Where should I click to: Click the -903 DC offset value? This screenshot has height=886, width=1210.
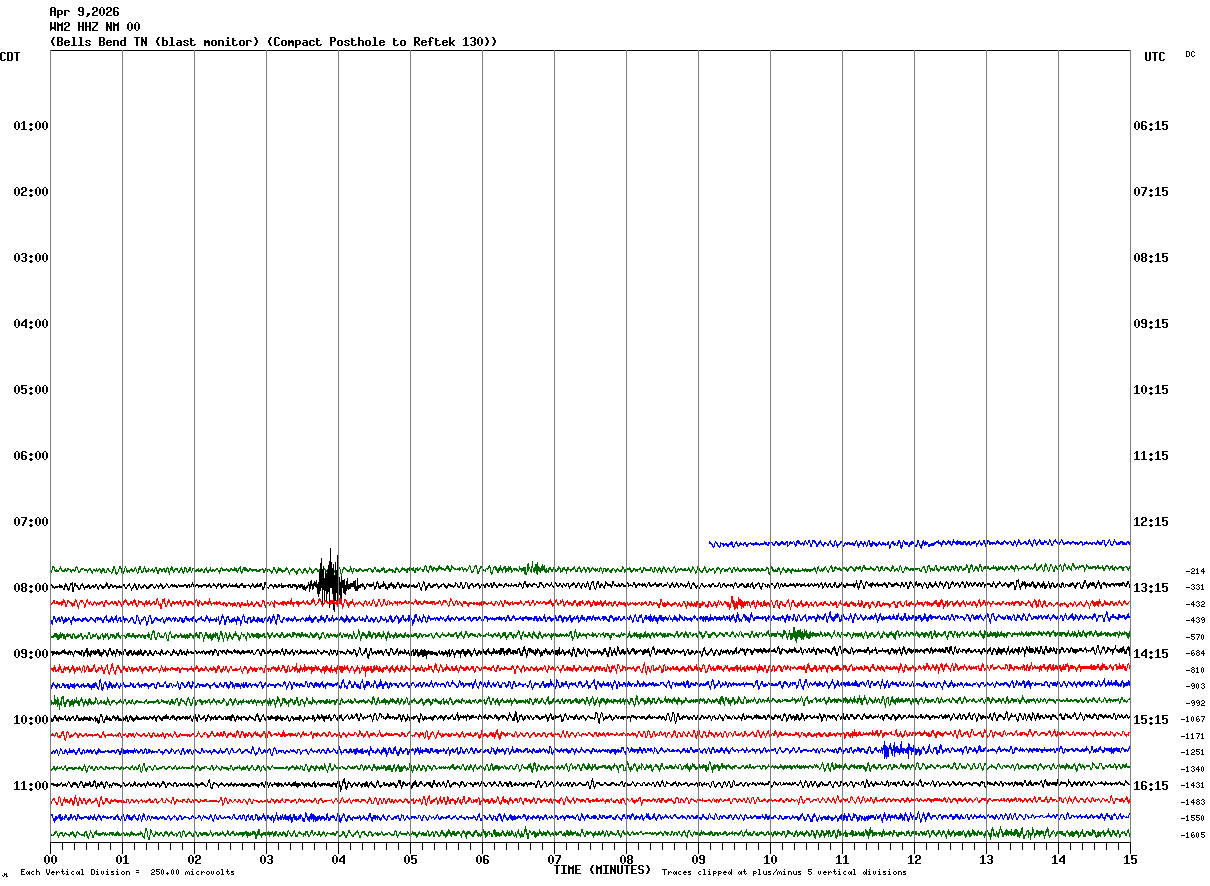click(x=1195, y=686)
